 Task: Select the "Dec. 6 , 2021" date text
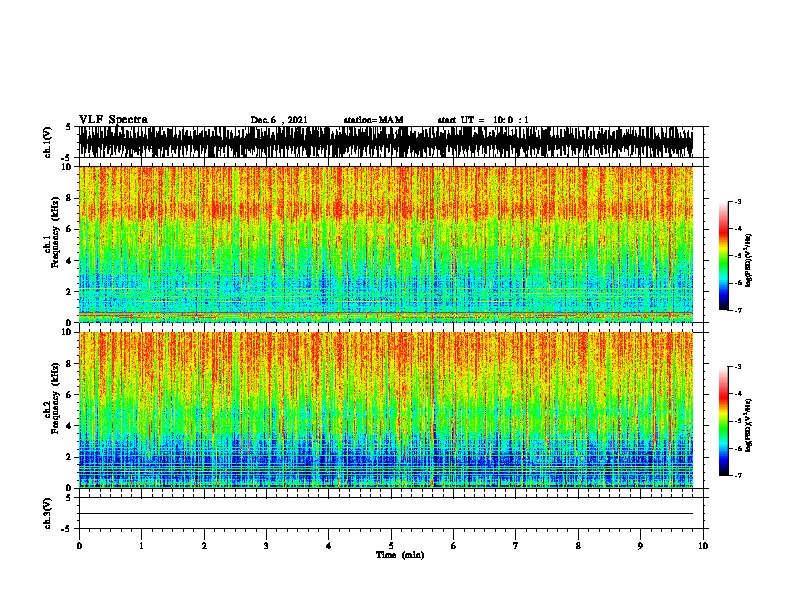(279, 120)
